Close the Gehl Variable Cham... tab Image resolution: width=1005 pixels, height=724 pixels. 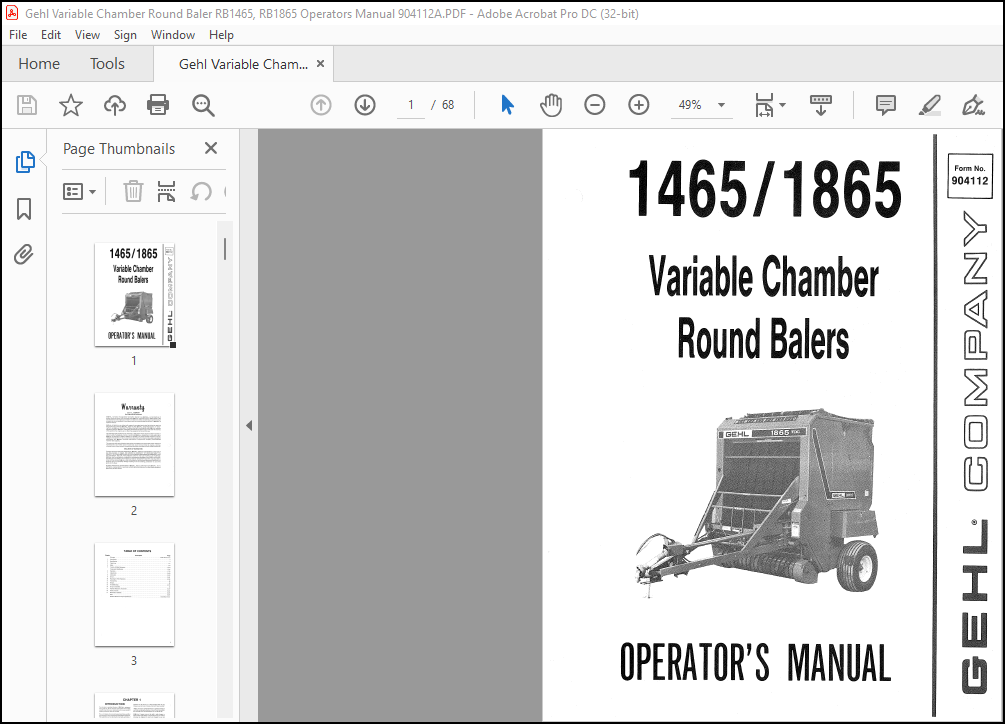320,63
